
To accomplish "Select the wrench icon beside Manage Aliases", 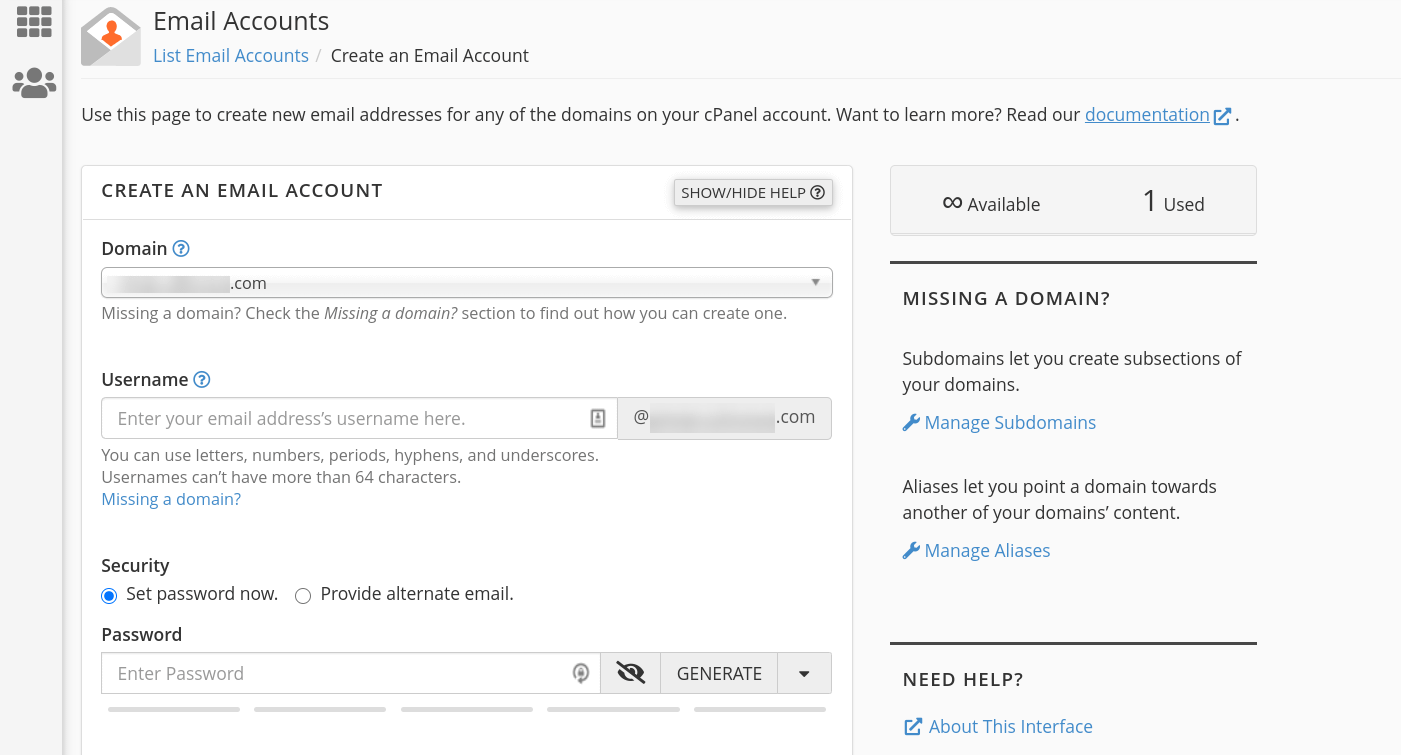I will (x=911, y=550).
